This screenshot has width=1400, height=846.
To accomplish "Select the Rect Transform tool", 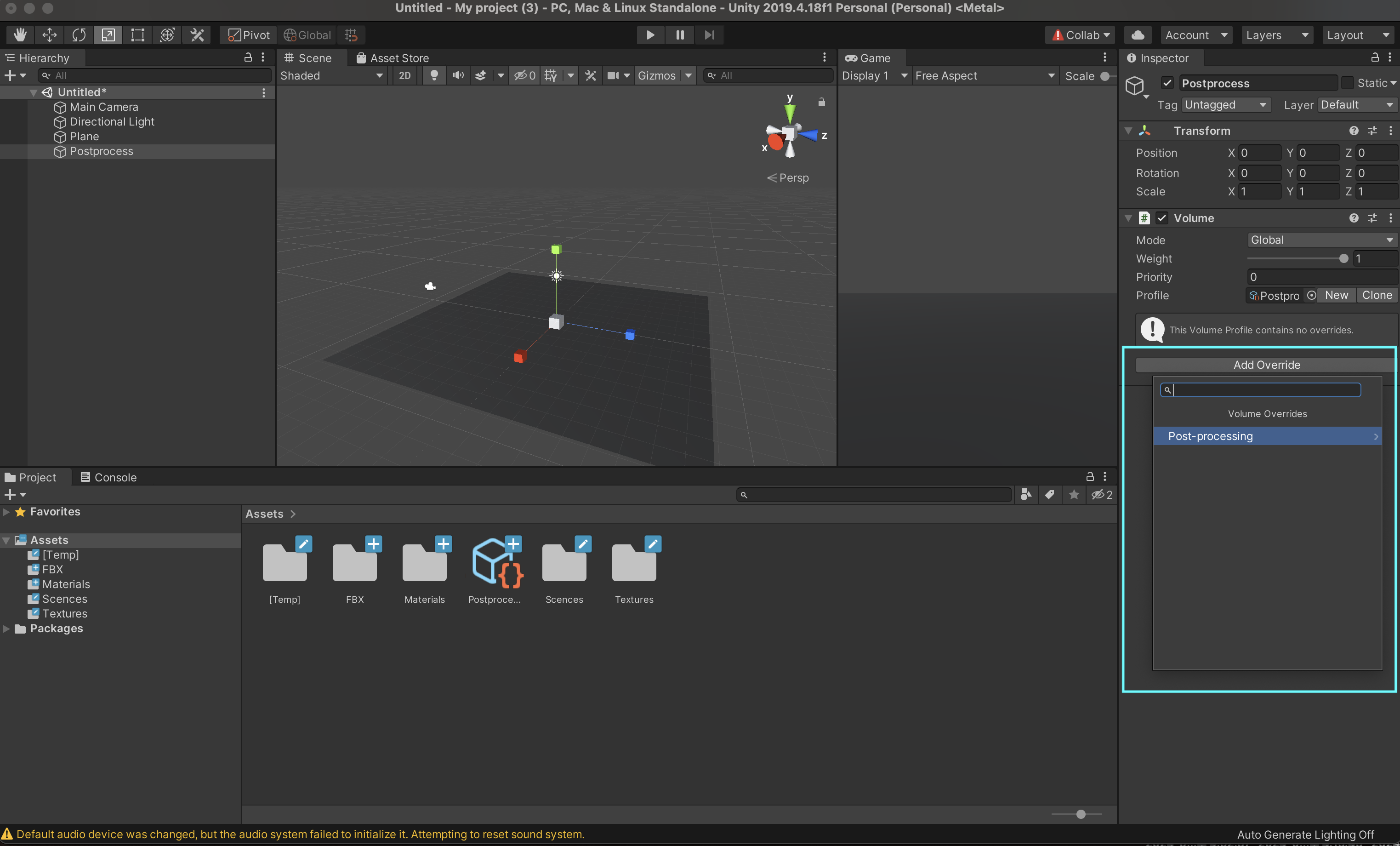I will (137, 34).
